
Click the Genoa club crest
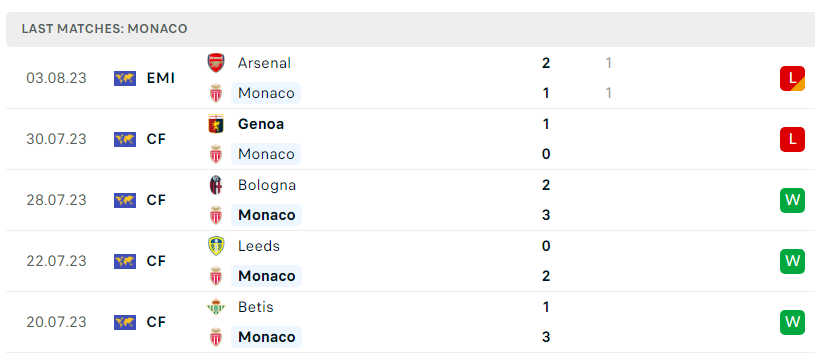[216, 124]
